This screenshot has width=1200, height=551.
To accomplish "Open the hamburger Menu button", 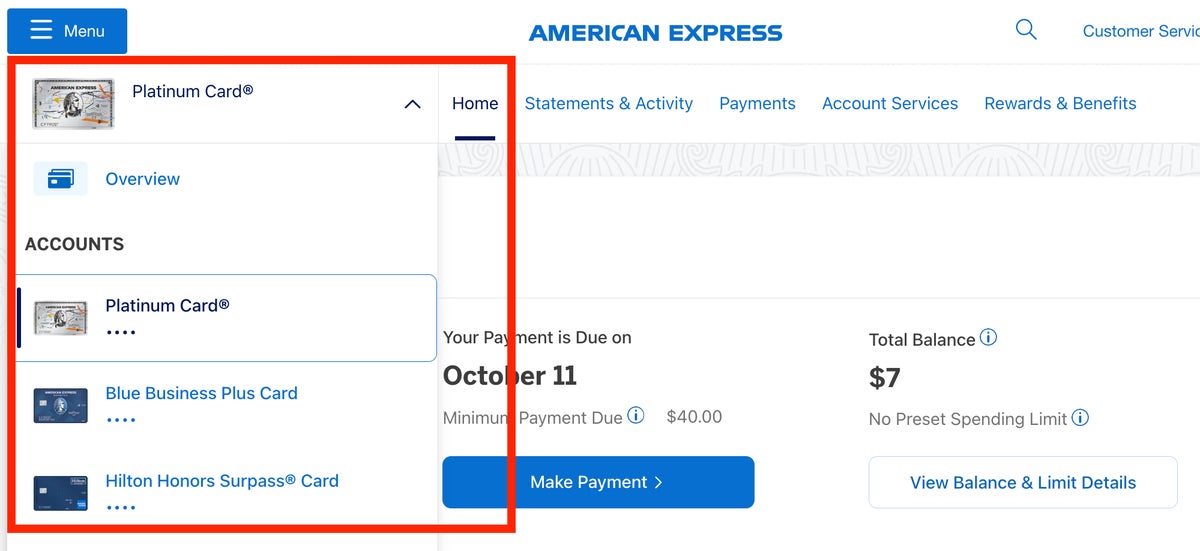I will pos(67,31).
